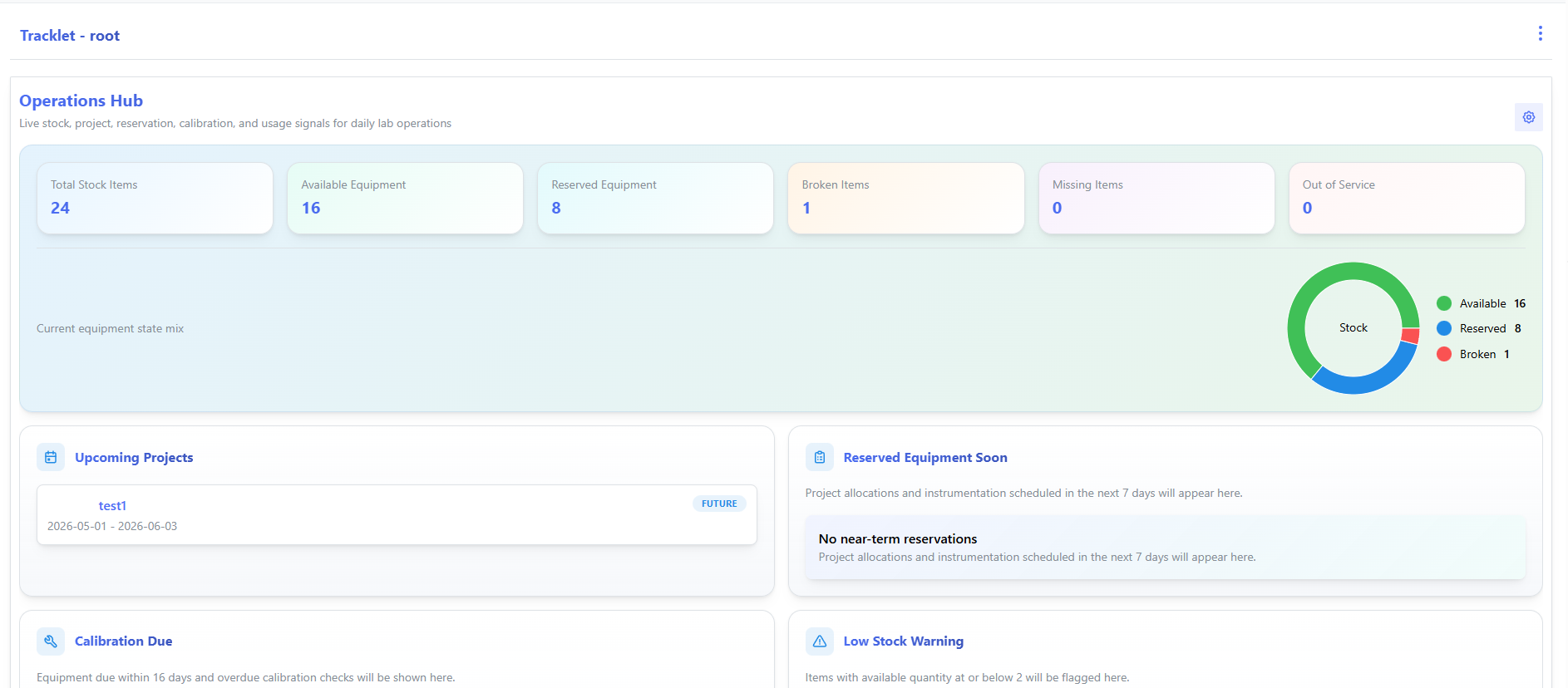Open the test1 project link
The image size is (1568, 688).
112,505
